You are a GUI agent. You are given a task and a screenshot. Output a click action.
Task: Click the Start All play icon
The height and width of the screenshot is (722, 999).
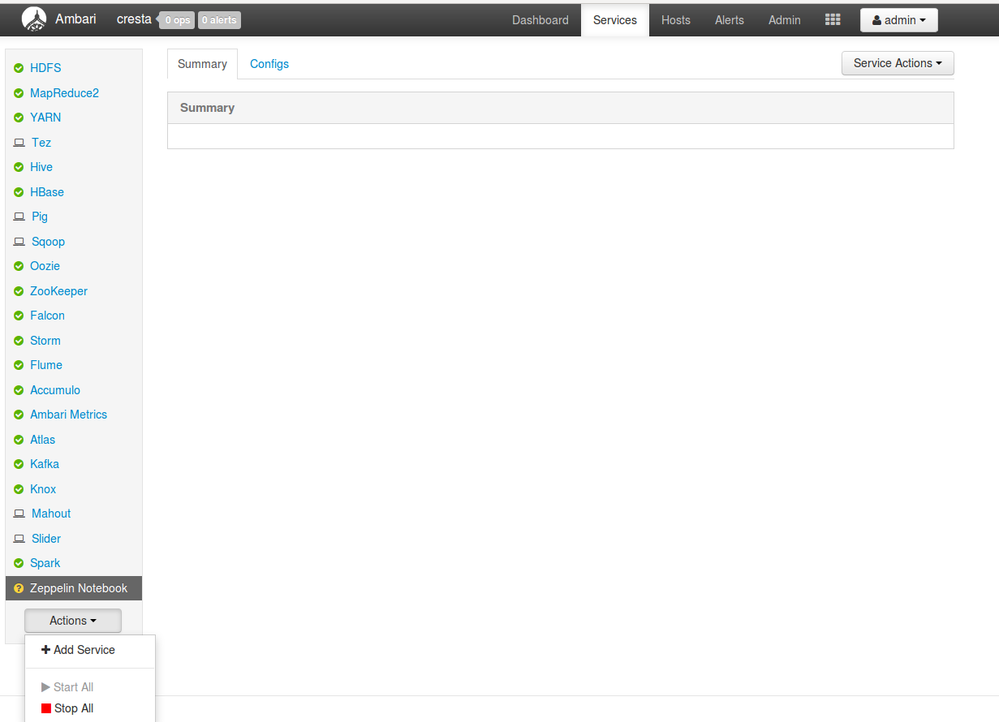click(x=44, y=687)
